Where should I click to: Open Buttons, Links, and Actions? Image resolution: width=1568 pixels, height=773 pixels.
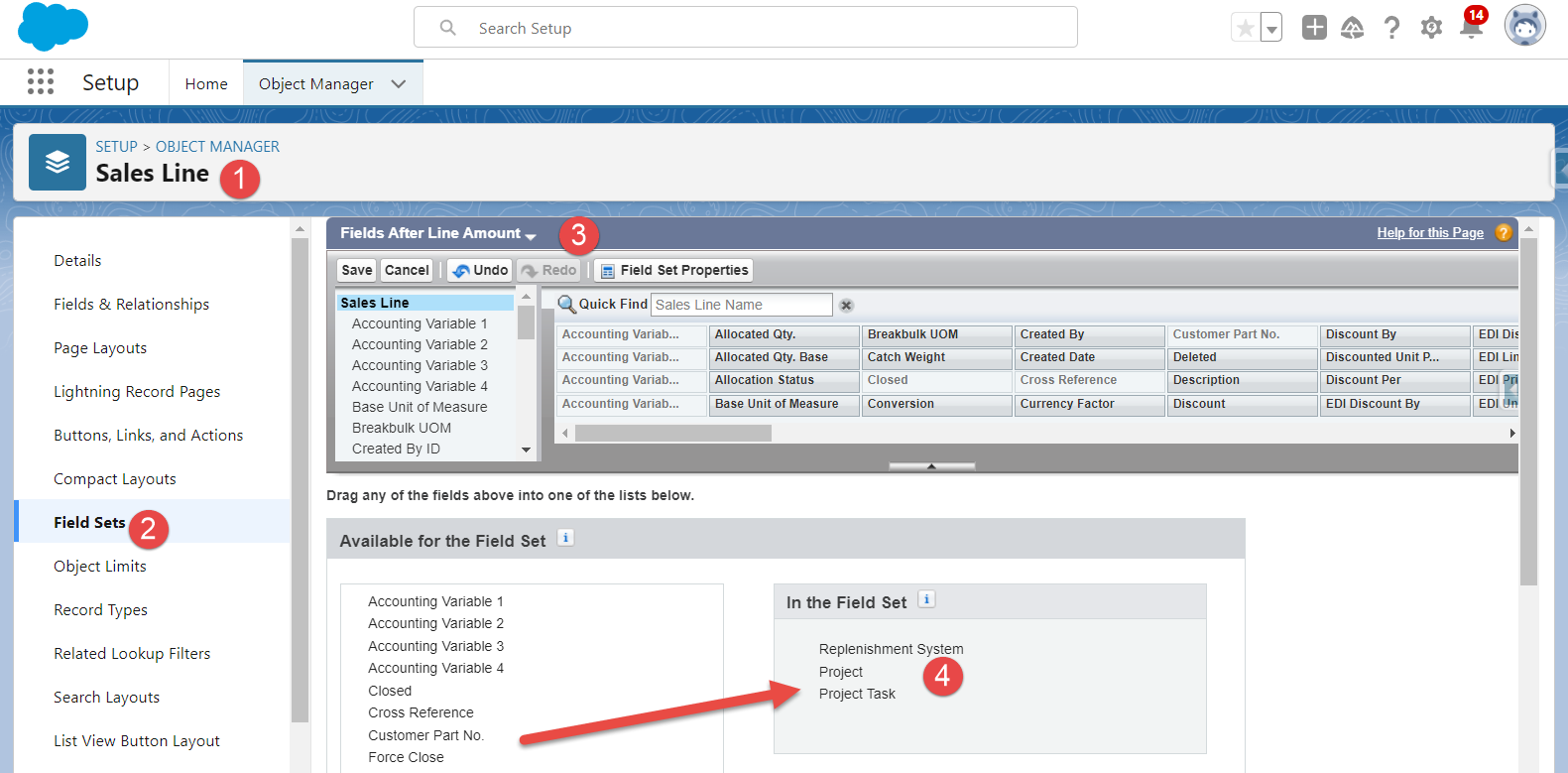point(149,436)
